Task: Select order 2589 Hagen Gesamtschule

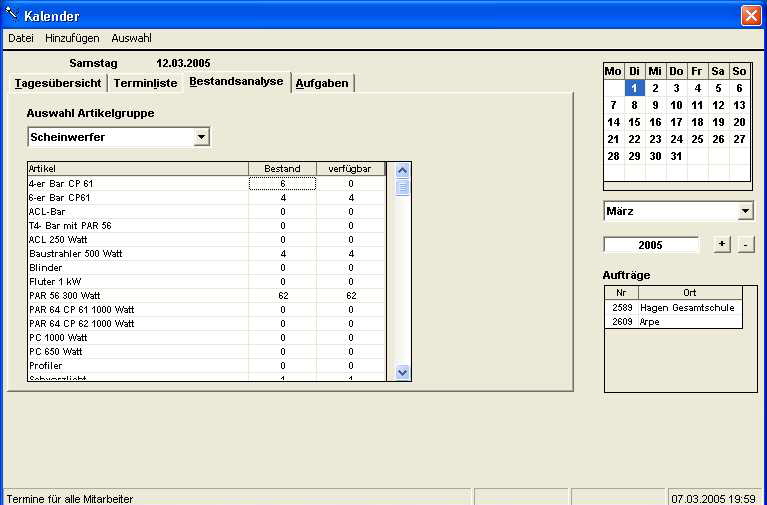Action: coord(674,308)
